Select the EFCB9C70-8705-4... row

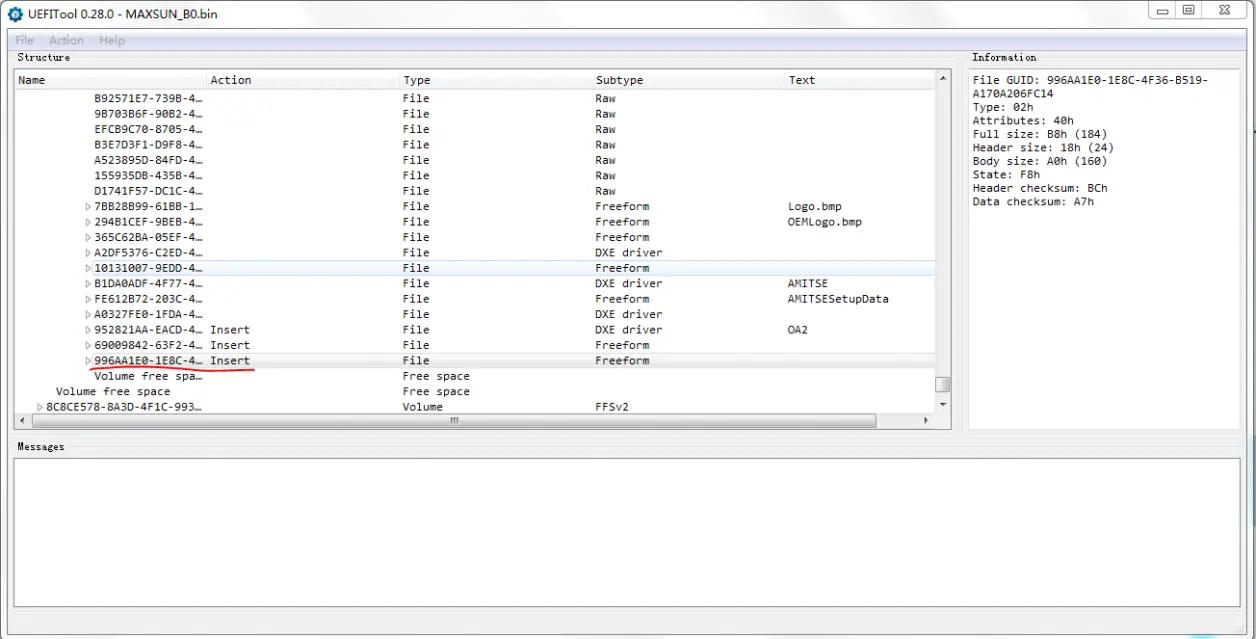pos(475,129)
